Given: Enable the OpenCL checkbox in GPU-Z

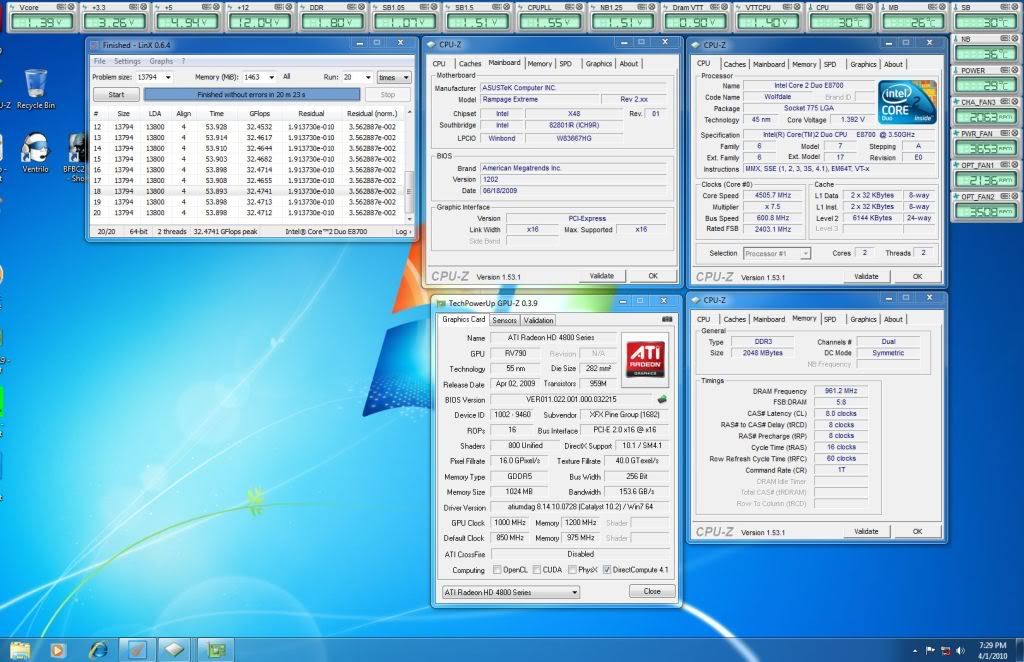Looking at the screenshot, I should coord(498,570).
